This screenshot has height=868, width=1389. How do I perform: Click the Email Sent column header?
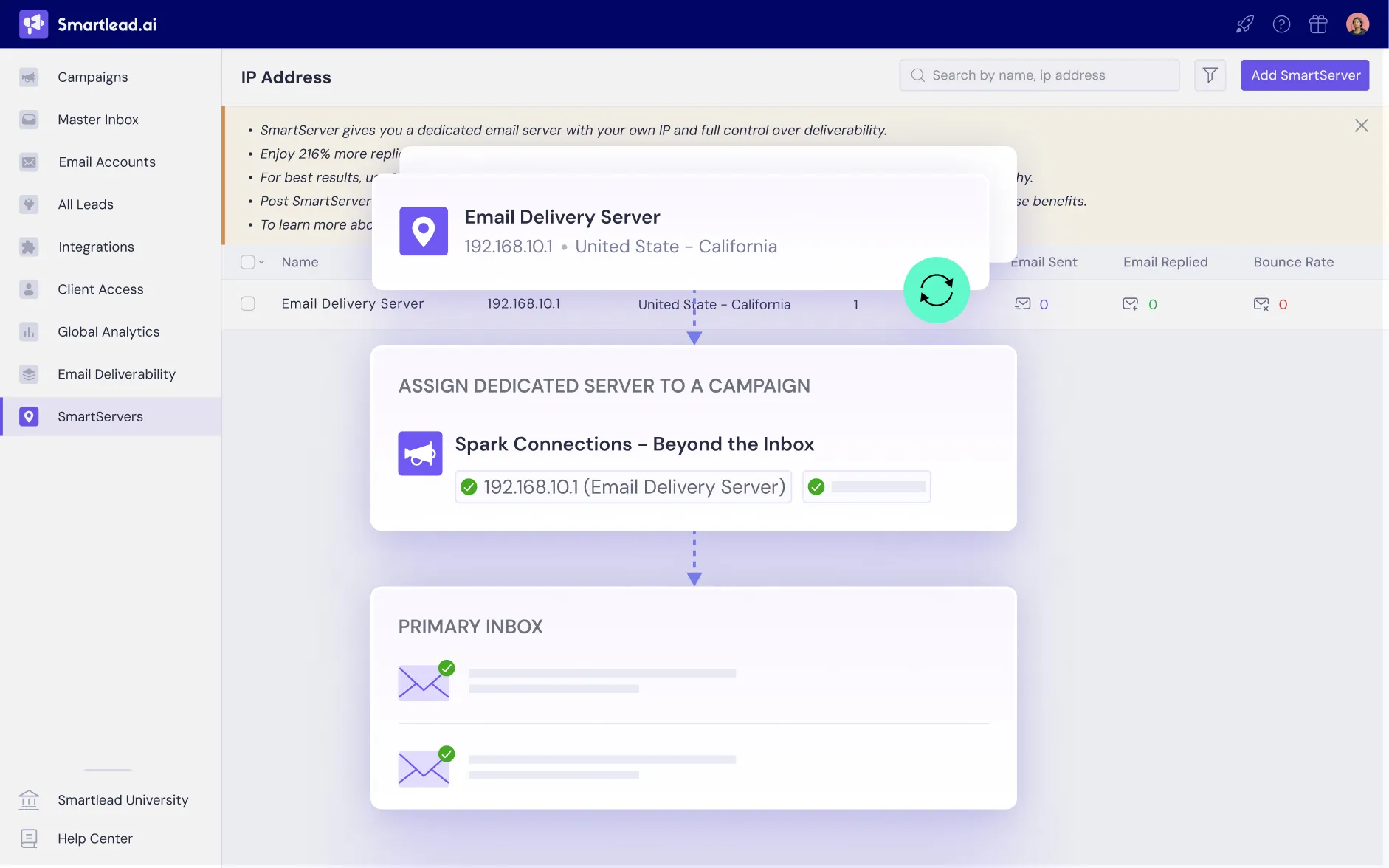point(1044,262)
